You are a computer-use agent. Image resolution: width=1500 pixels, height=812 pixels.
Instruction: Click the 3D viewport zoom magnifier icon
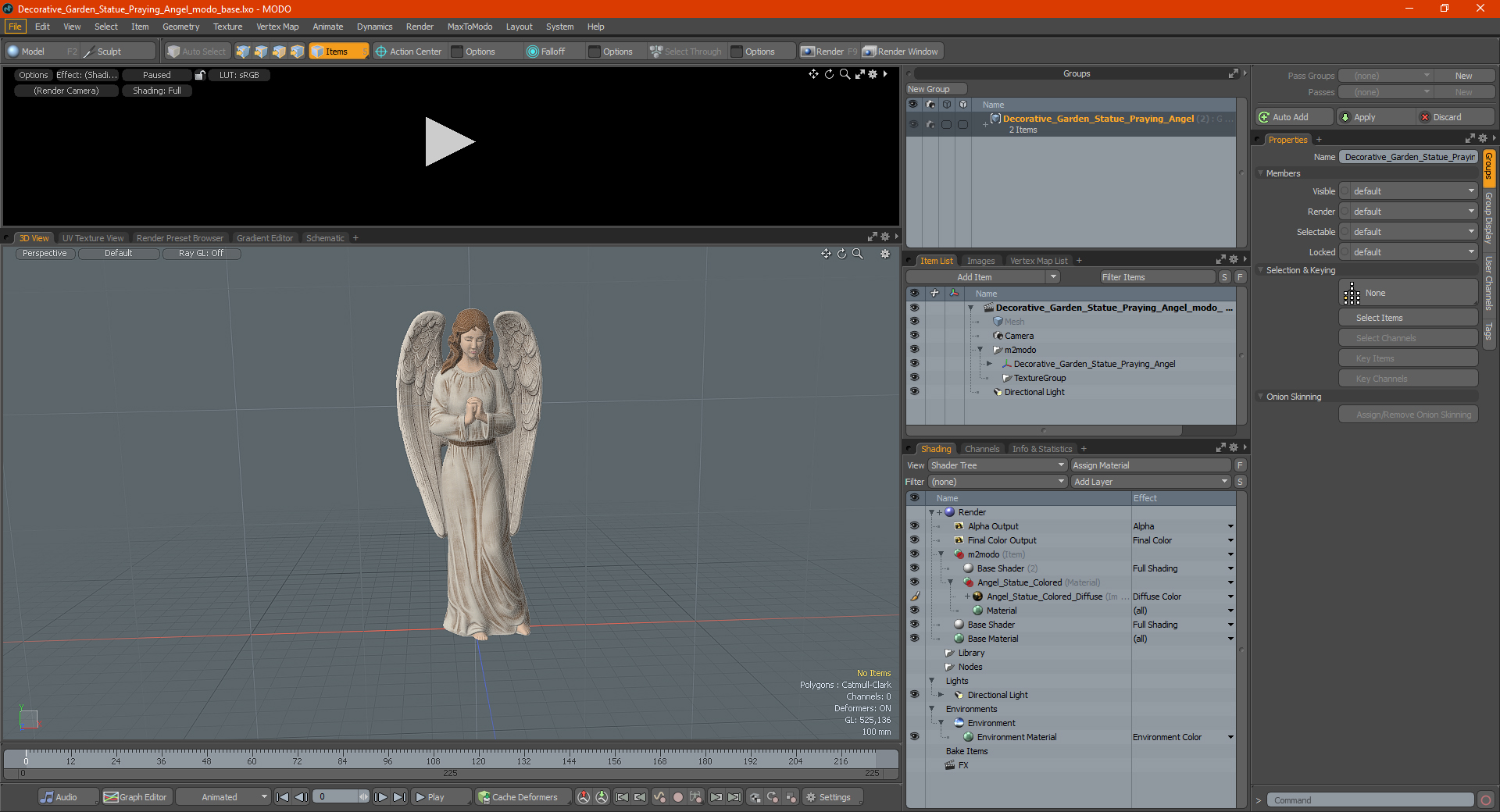point(857,254)
